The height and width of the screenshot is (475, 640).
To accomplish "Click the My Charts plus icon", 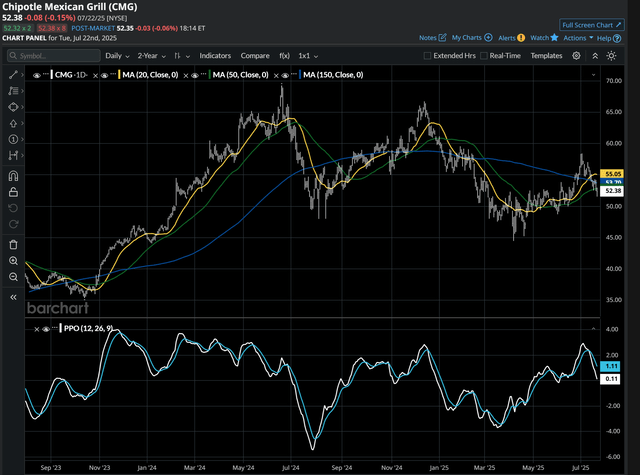I will point(488,38).
